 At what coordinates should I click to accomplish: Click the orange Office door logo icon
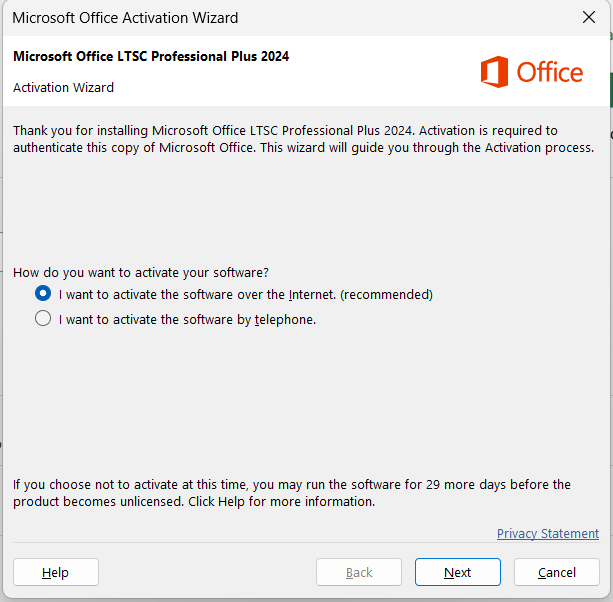coord(495,72)
